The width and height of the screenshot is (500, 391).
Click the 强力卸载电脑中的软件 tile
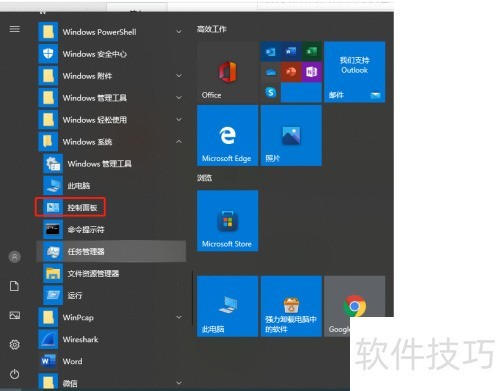(291, 306)
